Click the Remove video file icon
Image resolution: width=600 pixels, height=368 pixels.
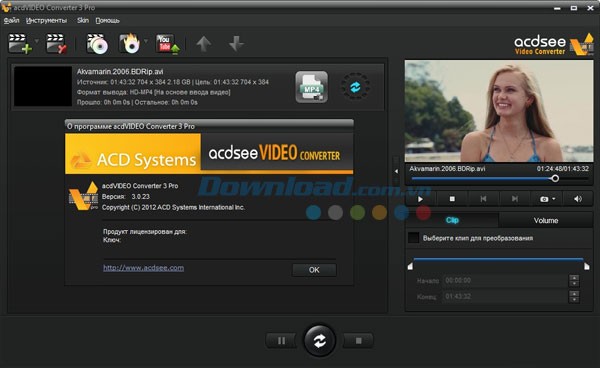[56, 44]
